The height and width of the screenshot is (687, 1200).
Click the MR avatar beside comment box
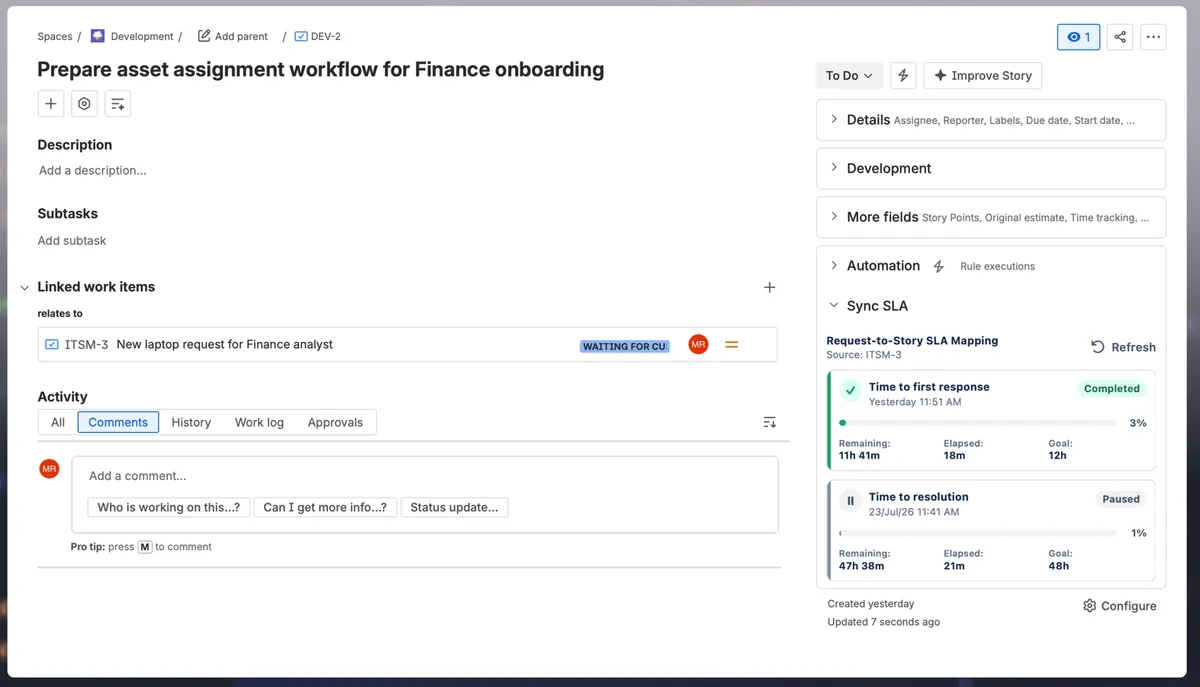[49, 468]
